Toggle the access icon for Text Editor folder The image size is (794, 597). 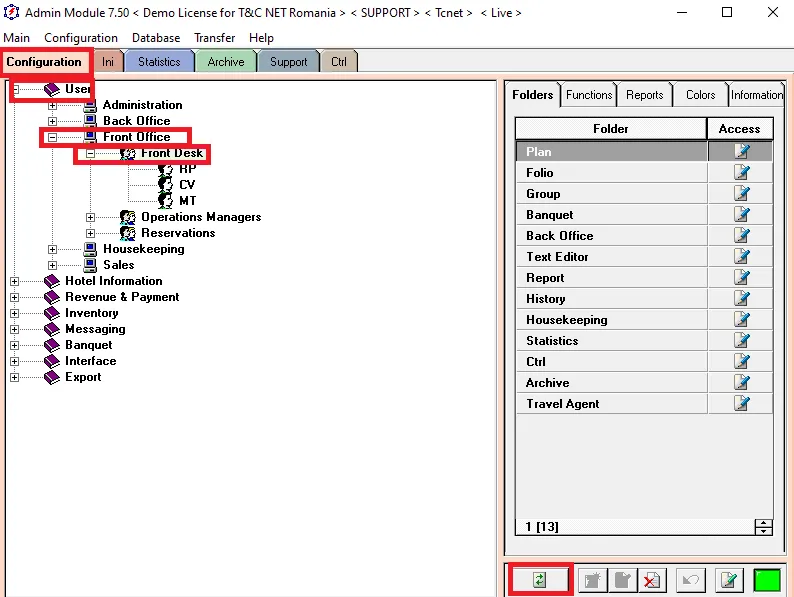[741, 256]
